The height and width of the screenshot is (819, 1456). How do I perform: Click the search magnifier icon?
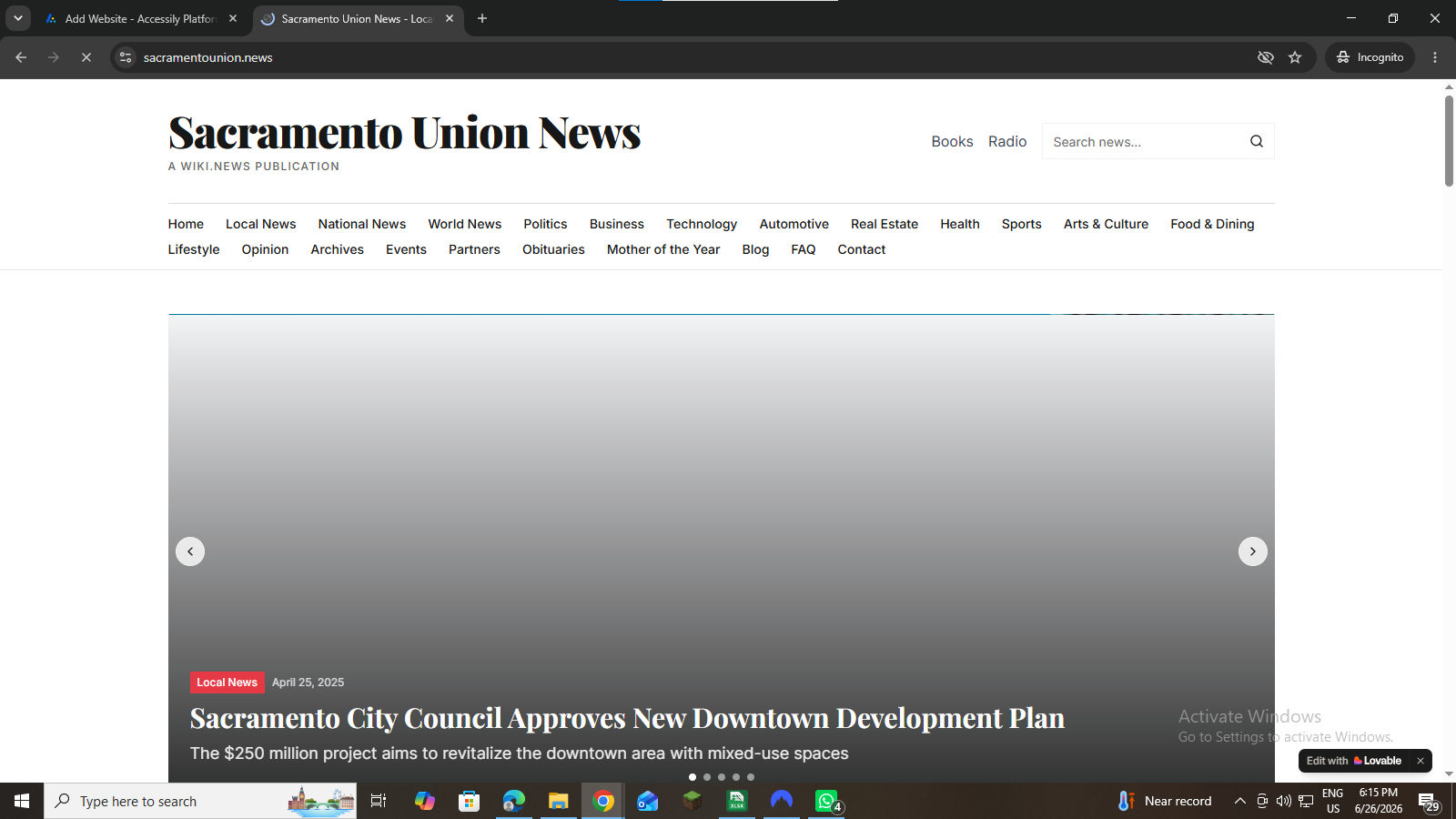point(1256,141)
